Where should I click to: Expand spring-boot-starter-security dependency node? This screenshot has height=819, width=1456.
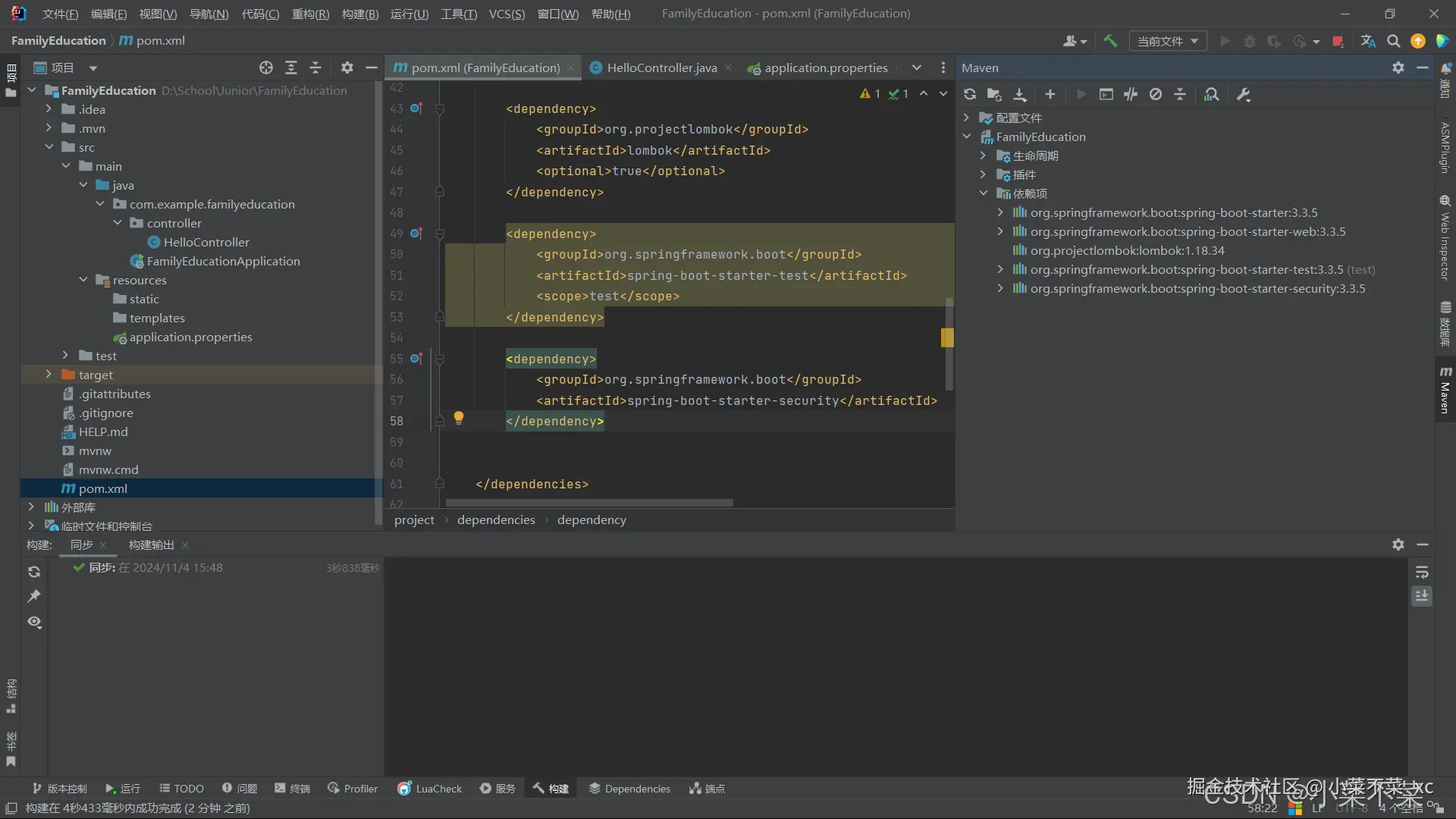[x=1000, y=288]
